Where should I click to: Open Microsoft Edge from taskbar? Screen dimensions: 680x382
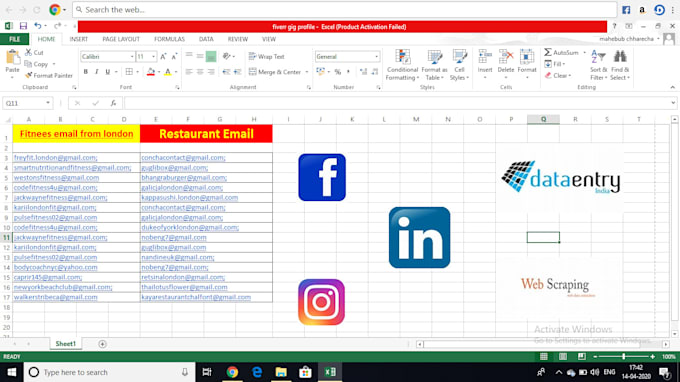coord(257,372)
